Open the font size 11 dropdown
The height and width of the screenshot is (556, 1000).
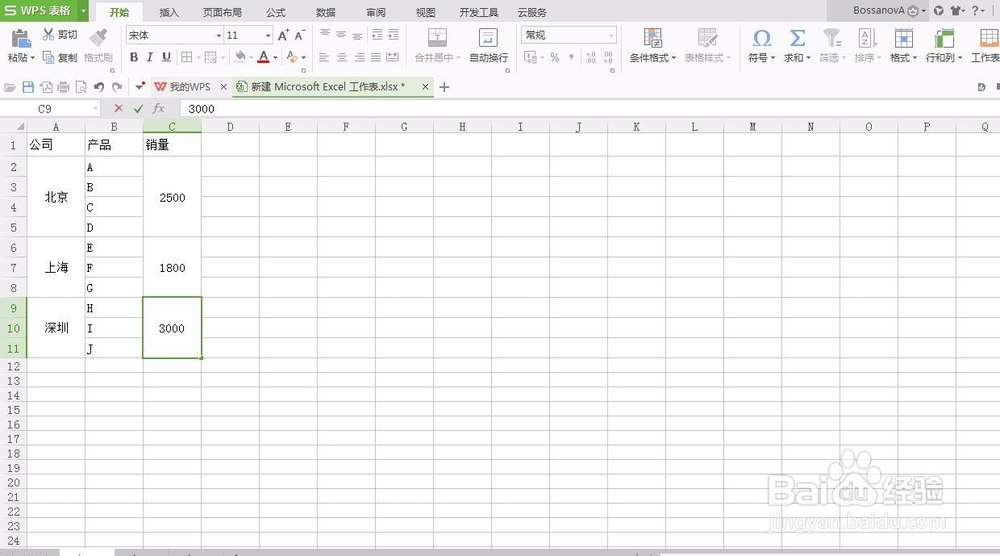click(x=268, y=36)
